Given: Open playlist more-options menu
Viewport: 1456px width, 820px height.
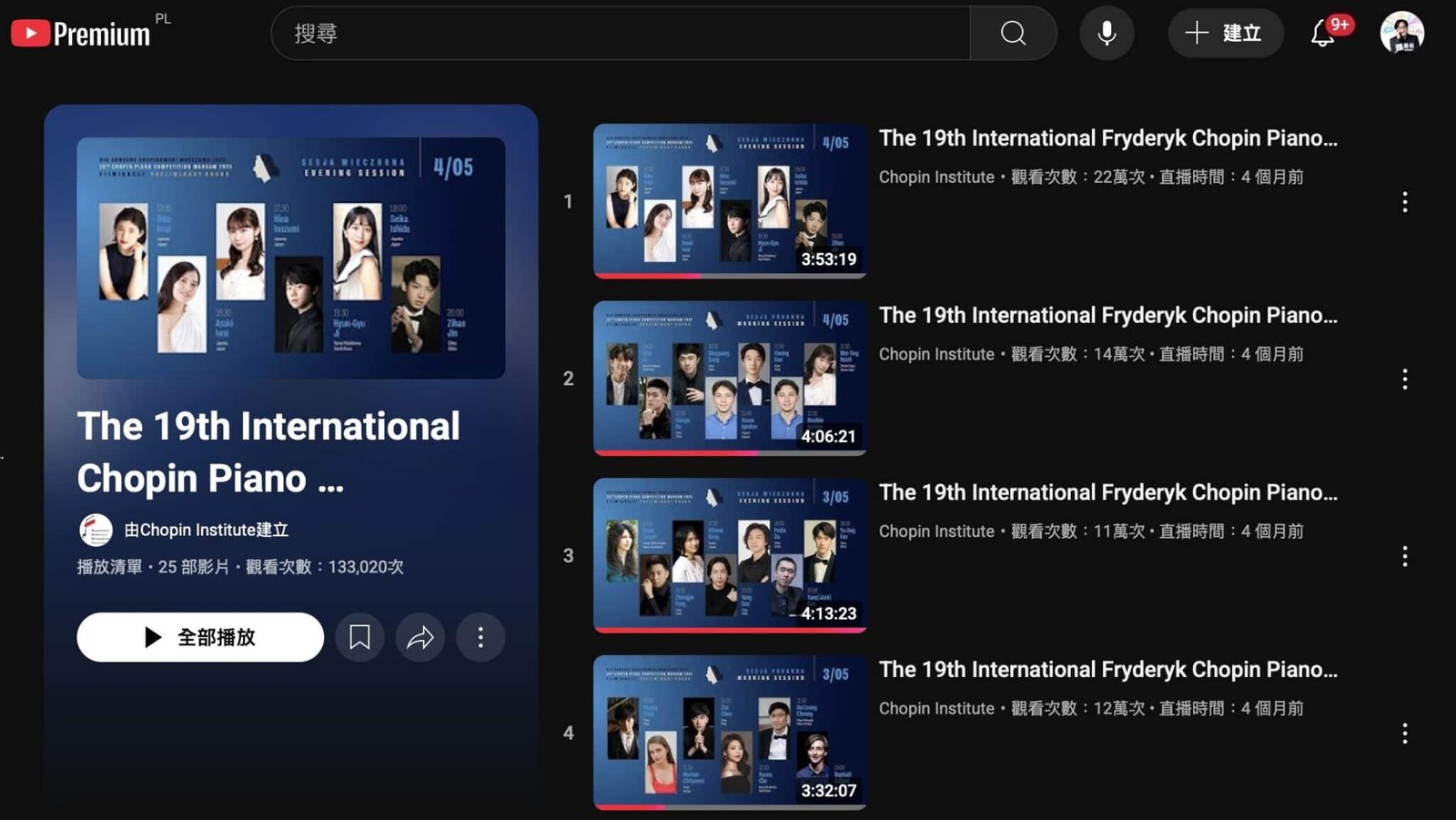Looking at the screenshot, I should click(x=480, y=637).
